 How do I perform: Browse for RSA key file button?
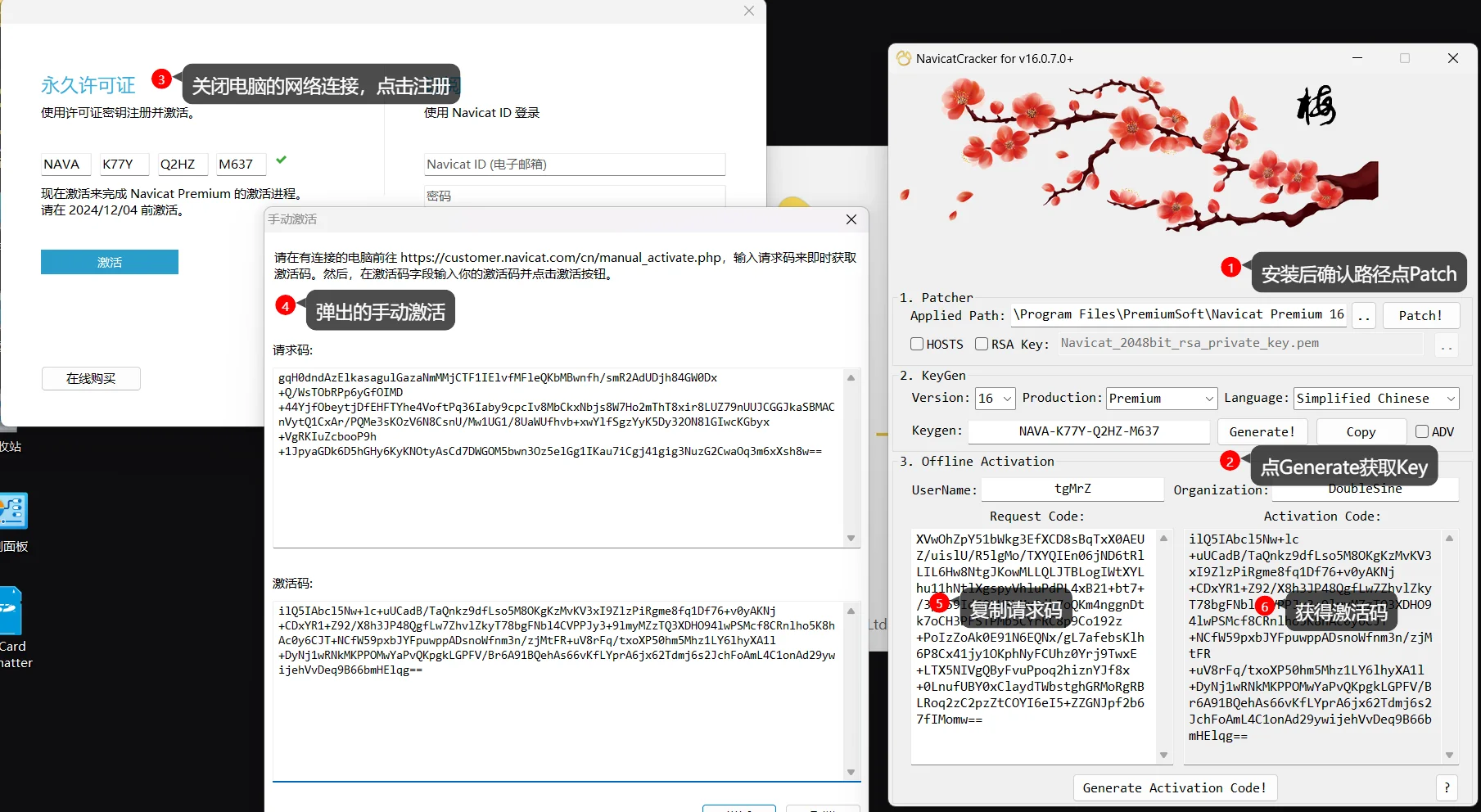coord(1447,345)
